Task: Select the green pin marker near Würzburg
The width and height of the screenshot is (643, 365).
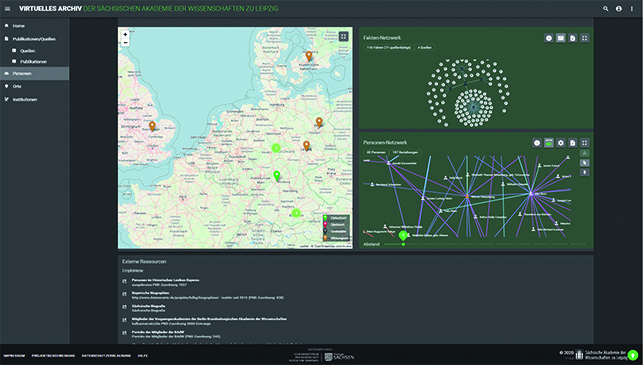Action: [277, 176]
